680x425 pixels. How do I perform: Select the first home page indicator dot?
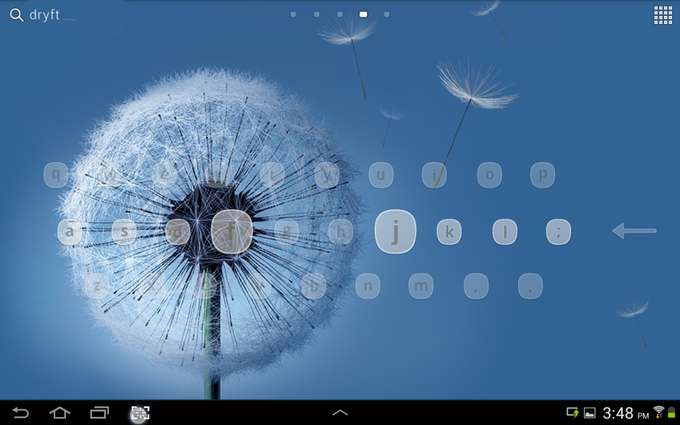pyautogui.click(x=293, y=14)
